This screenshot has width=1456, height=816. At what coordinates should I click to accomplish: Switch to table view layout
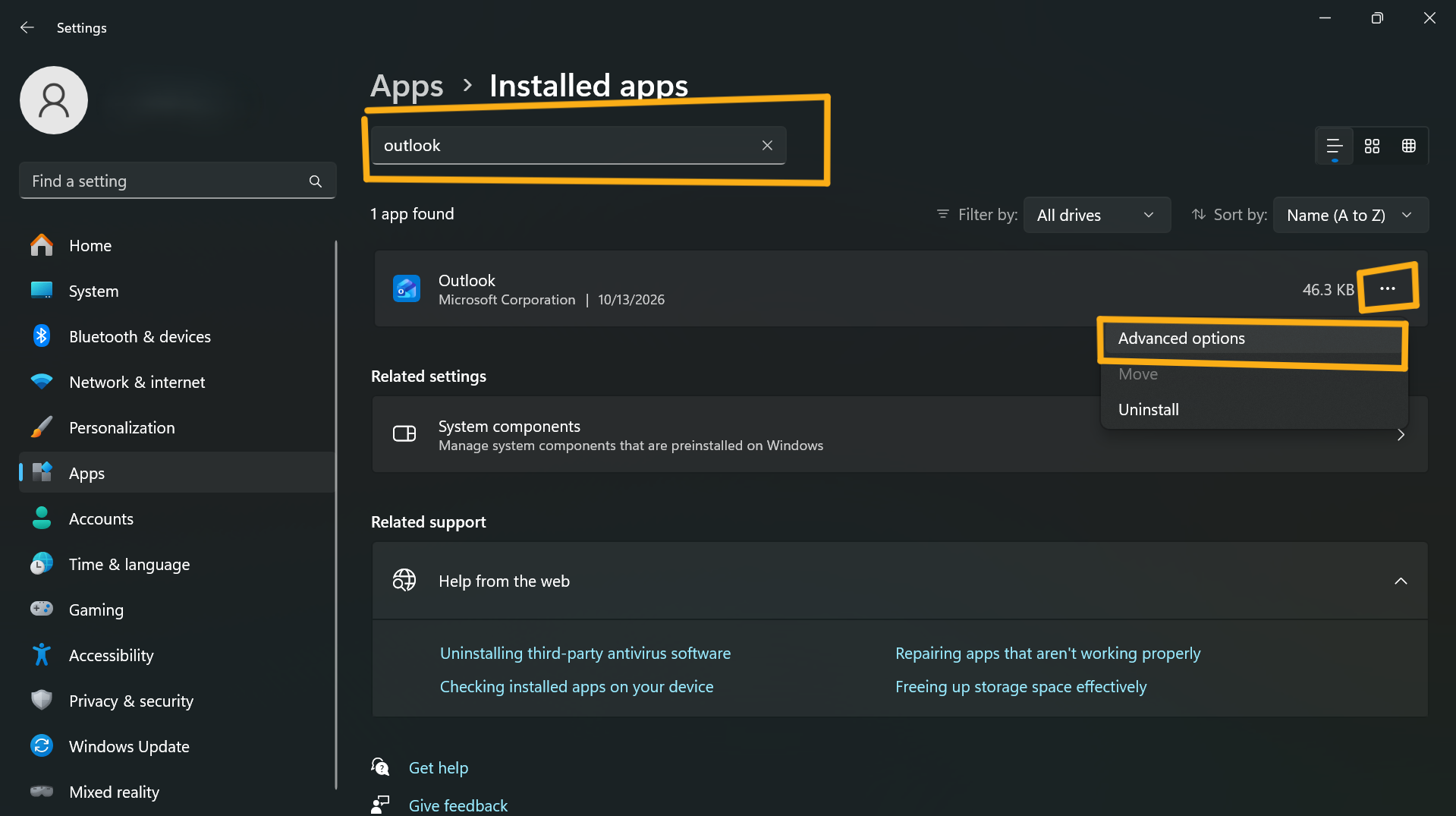click(x=1409, y=146)
